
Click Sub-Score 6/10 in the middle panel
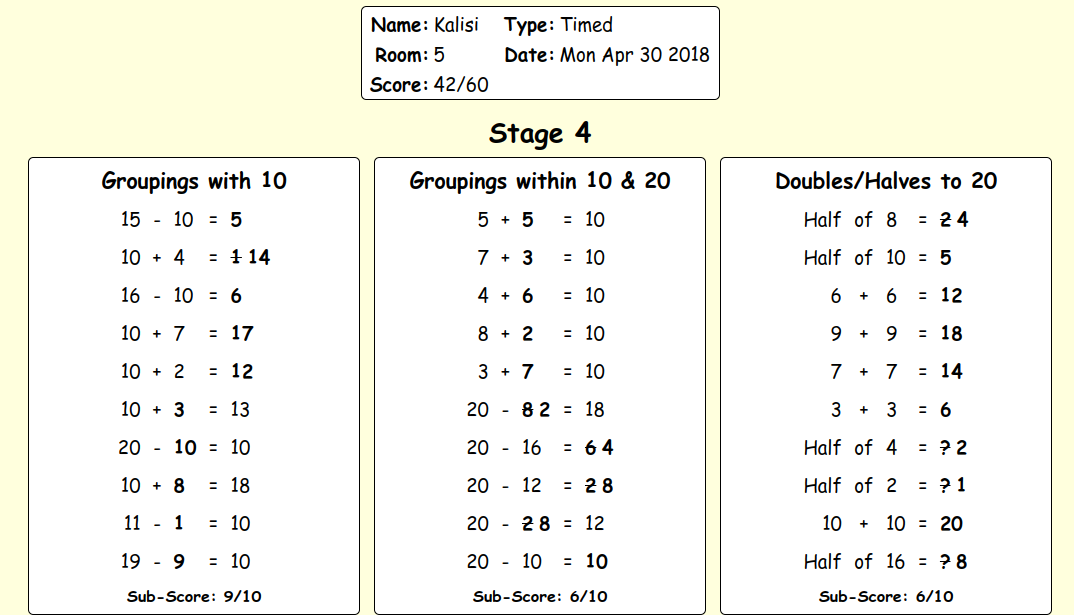coord(540,597)
